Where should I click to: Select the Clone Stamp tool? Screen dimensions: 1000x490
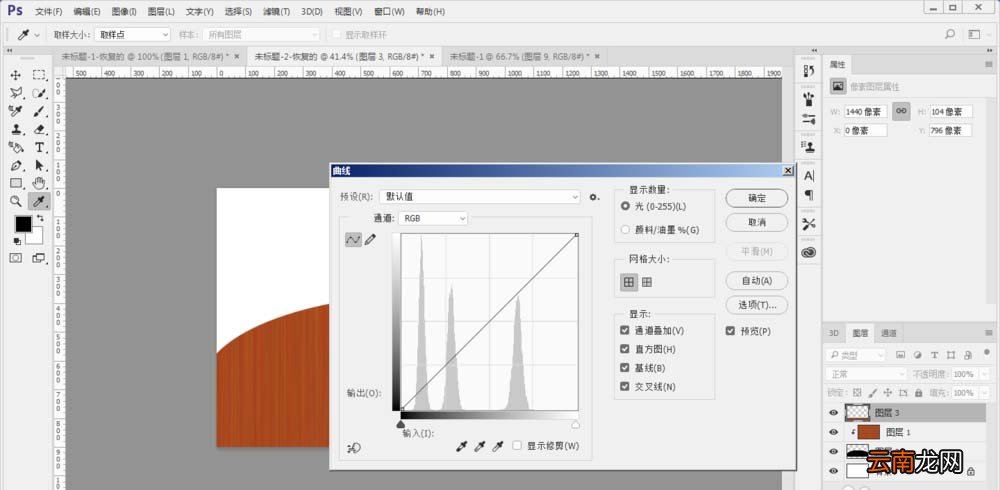tap(16, 130)
